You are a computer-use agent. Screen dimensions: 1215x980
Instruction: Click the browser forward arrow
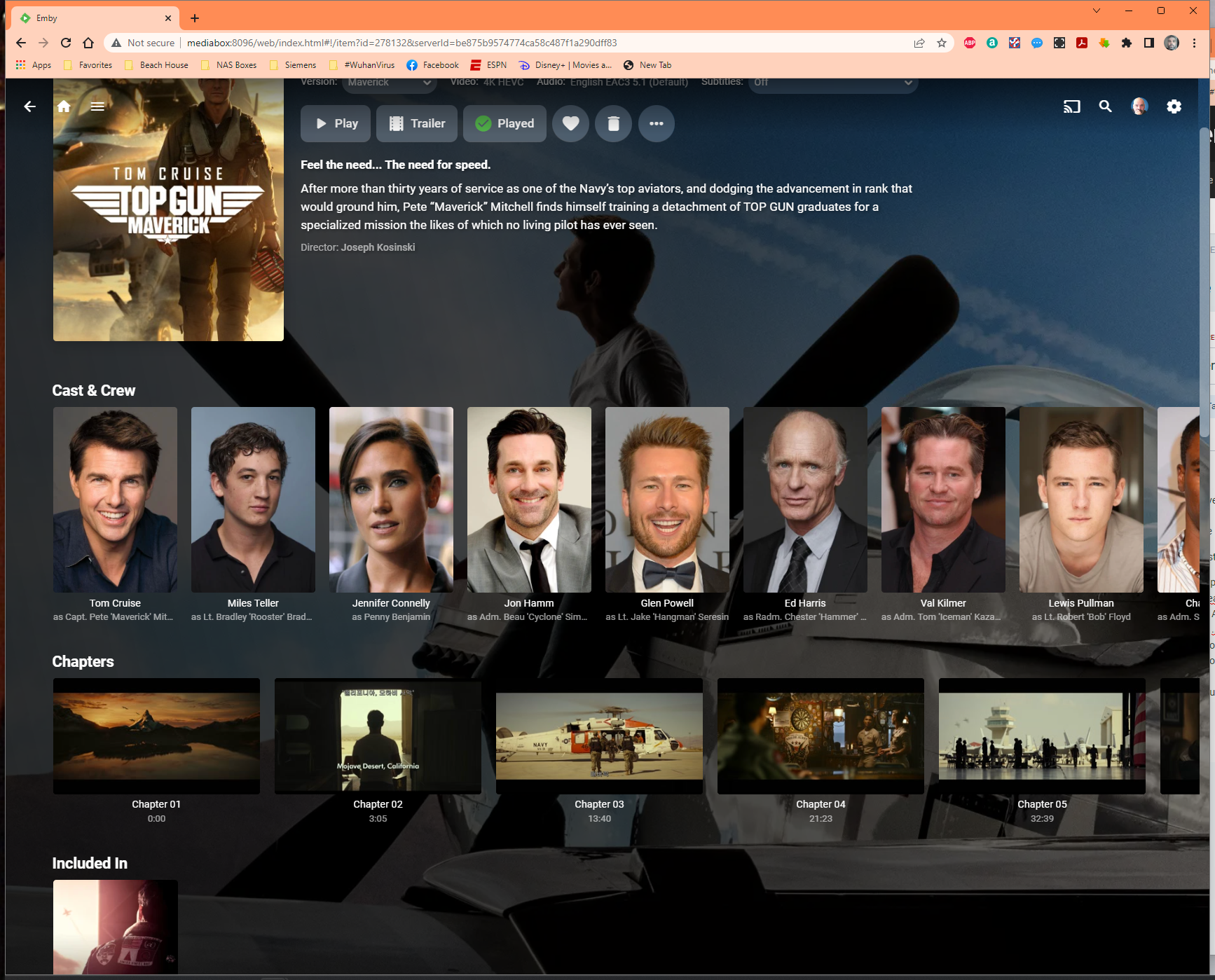(43, 43)
